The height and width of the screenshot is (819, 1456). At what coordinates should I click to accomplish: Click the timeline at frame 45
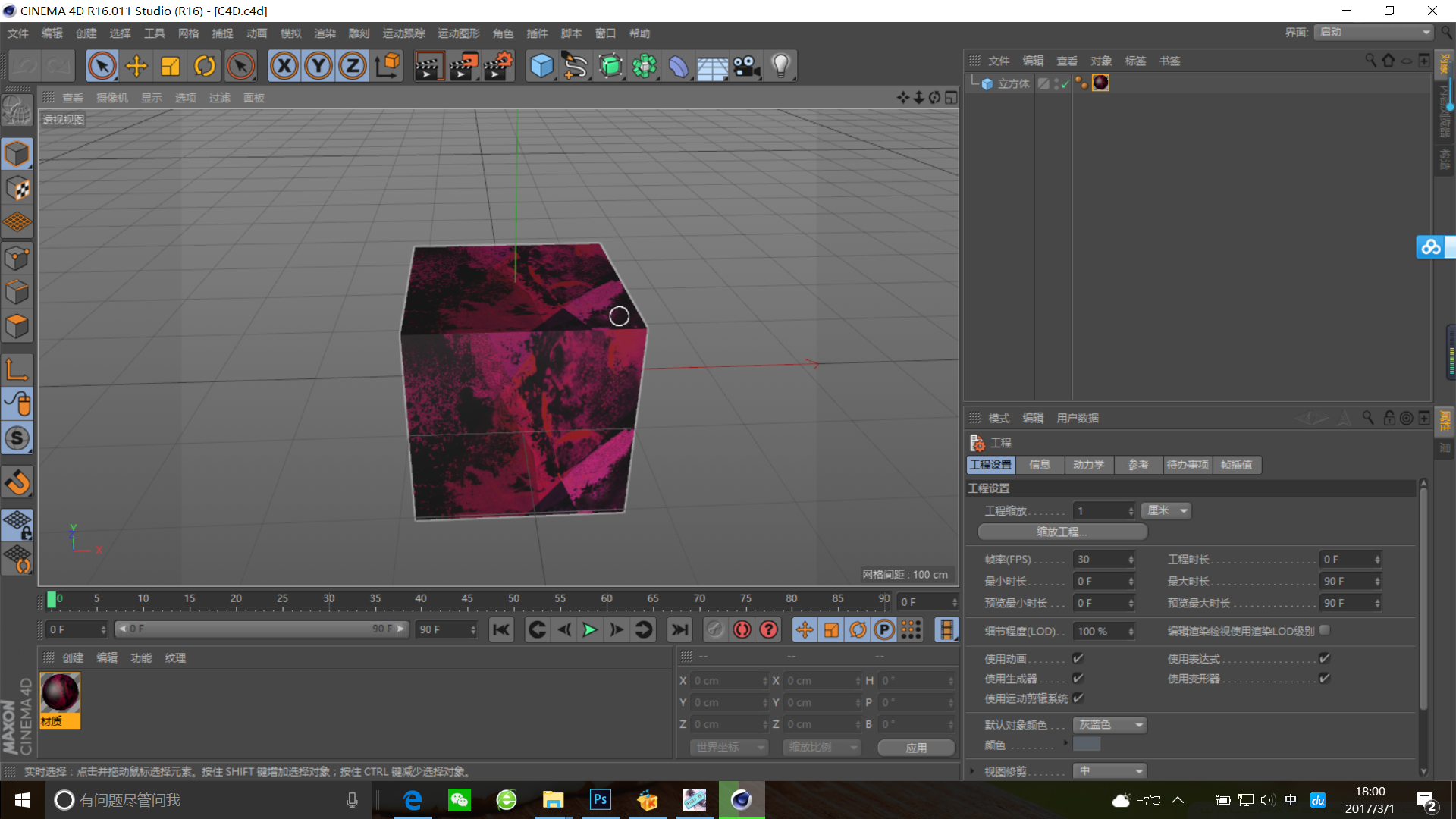tap(467, 600)
